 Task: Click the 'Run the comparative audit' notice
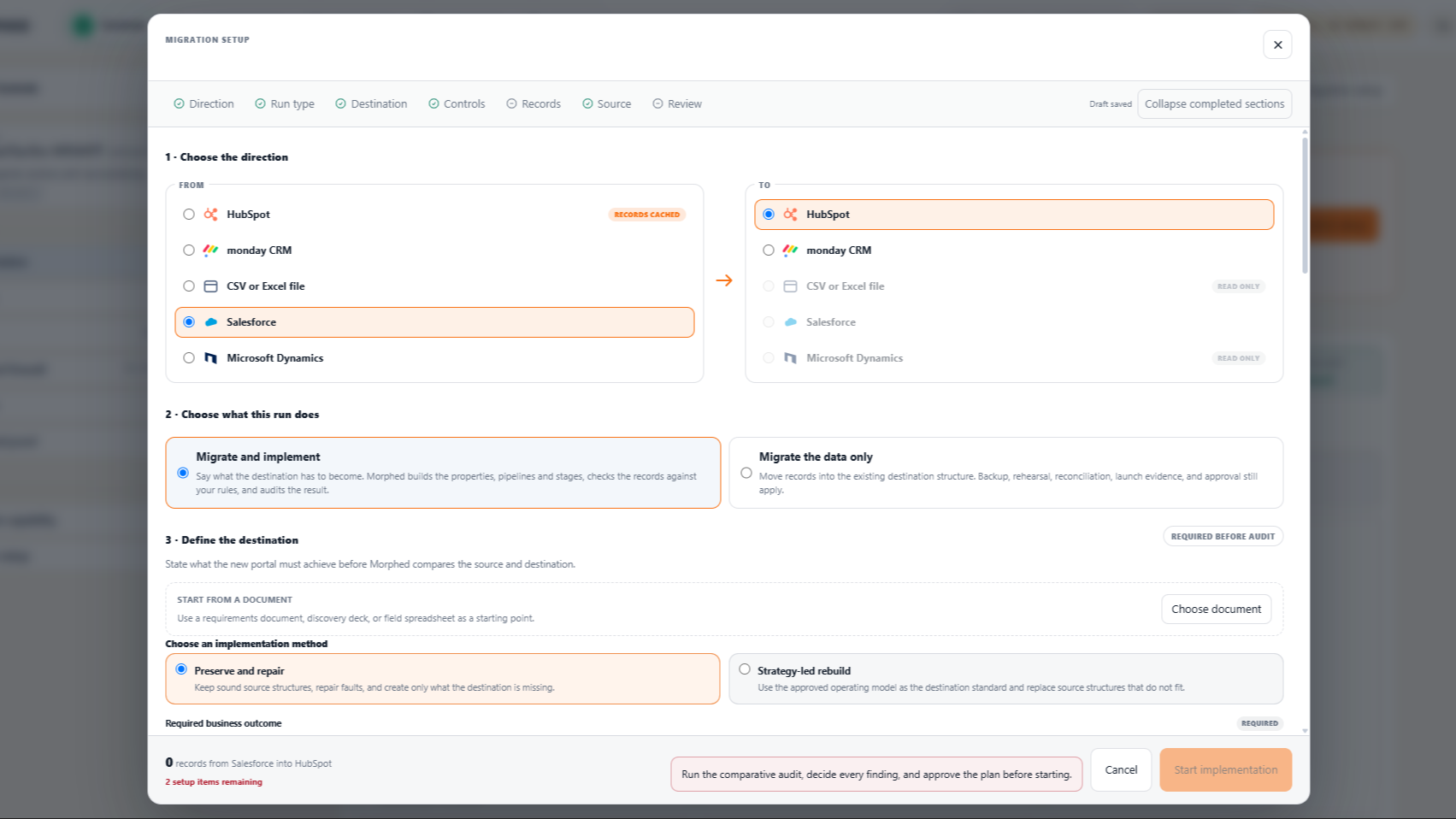pyautogui.click(x=876, y=775)
